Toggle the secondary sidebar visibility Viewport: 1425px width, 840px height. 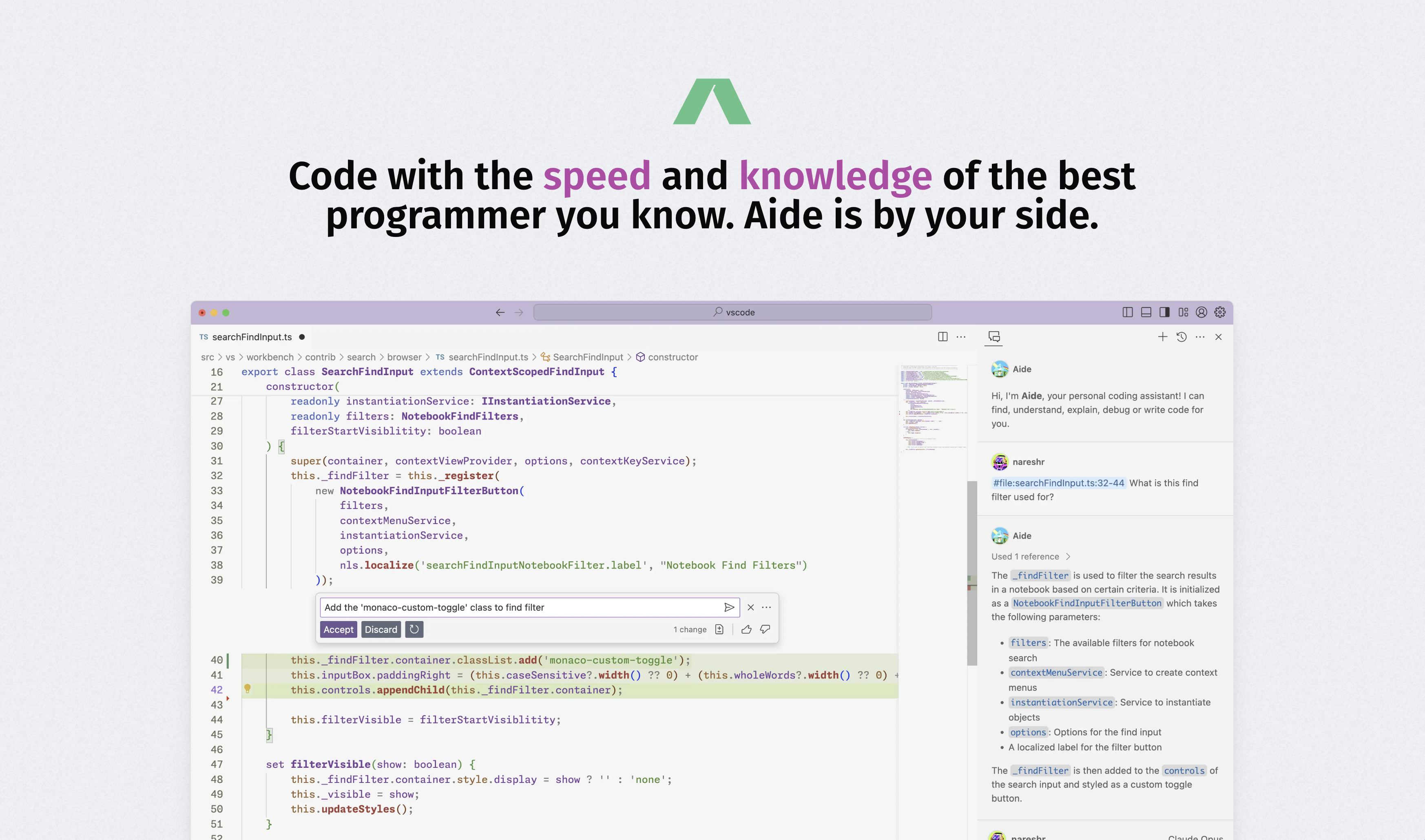click(1164, 312)
